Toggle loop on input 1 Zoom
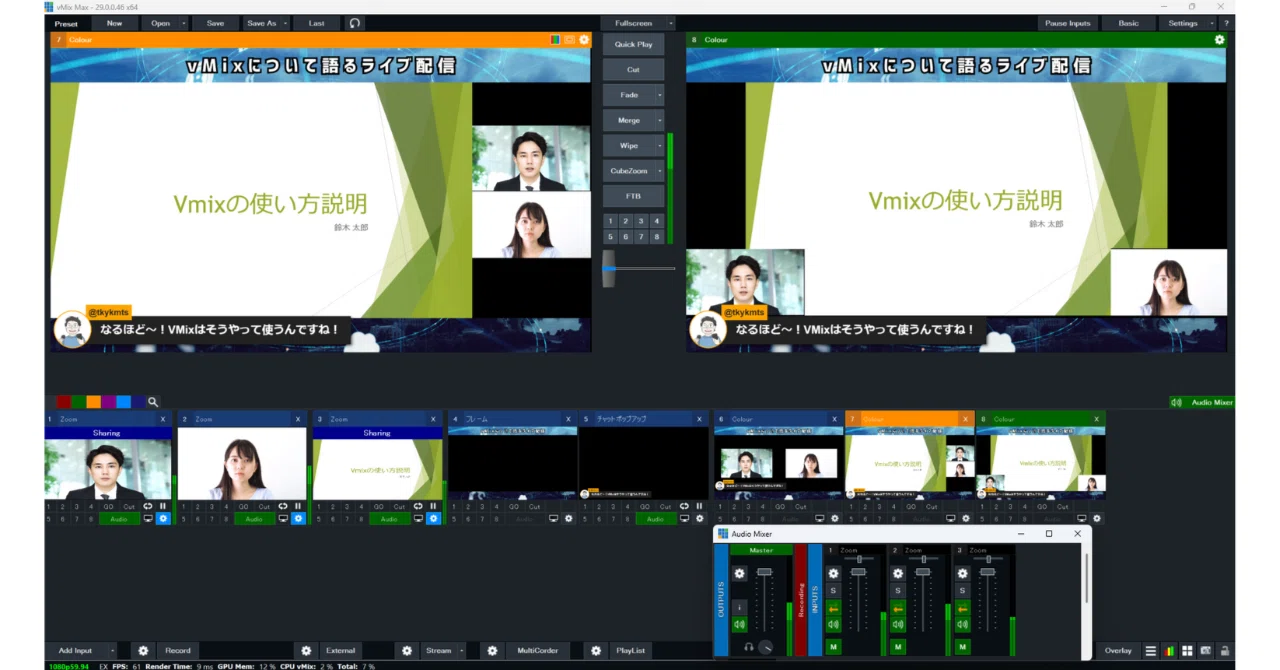 tap(149, 506)
